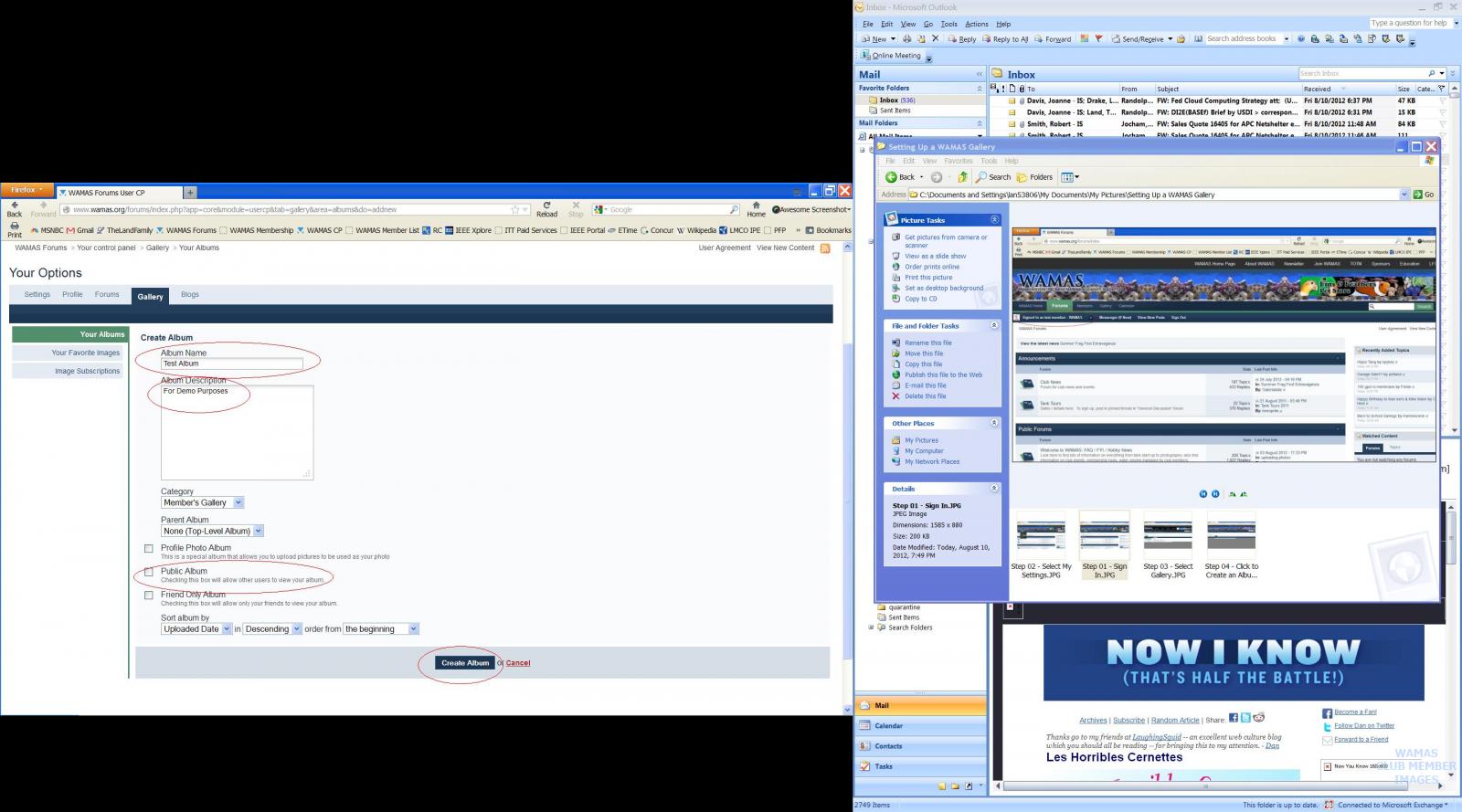Collapse the Other Places panel

[x=994, y=424]
